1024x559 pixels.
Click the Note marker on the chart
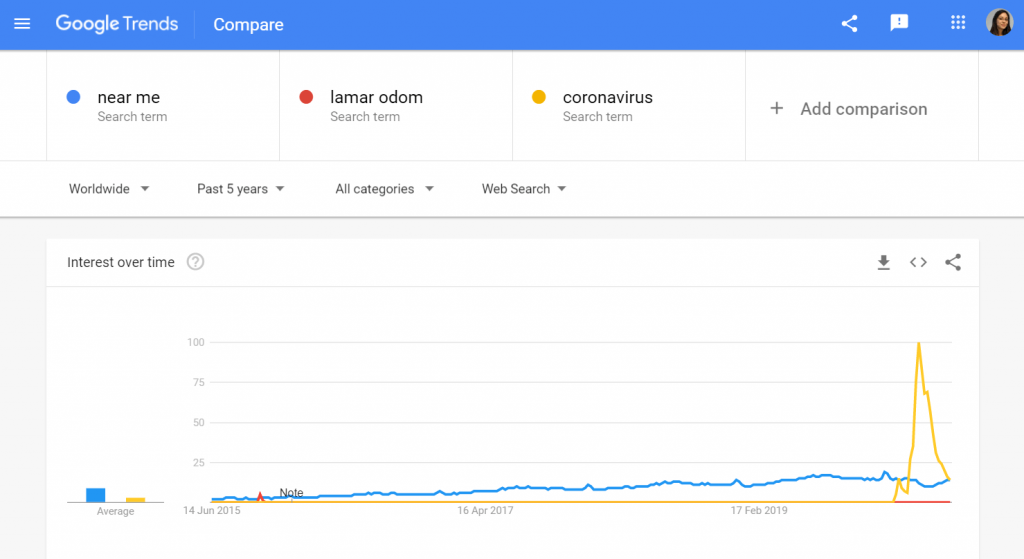291,493
